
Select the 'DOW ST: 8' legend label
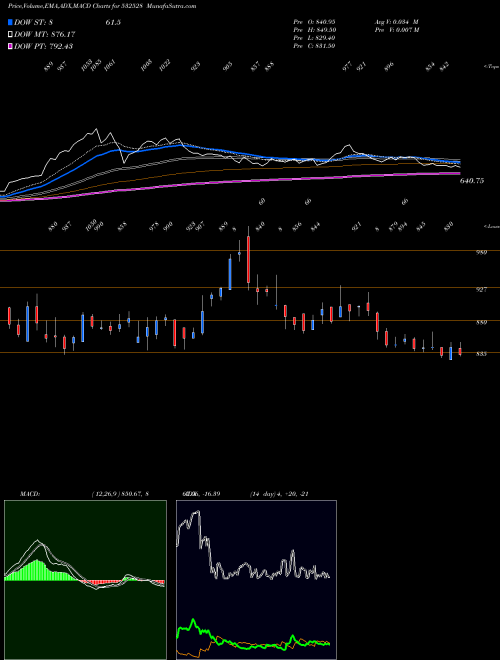coord(35,22)
